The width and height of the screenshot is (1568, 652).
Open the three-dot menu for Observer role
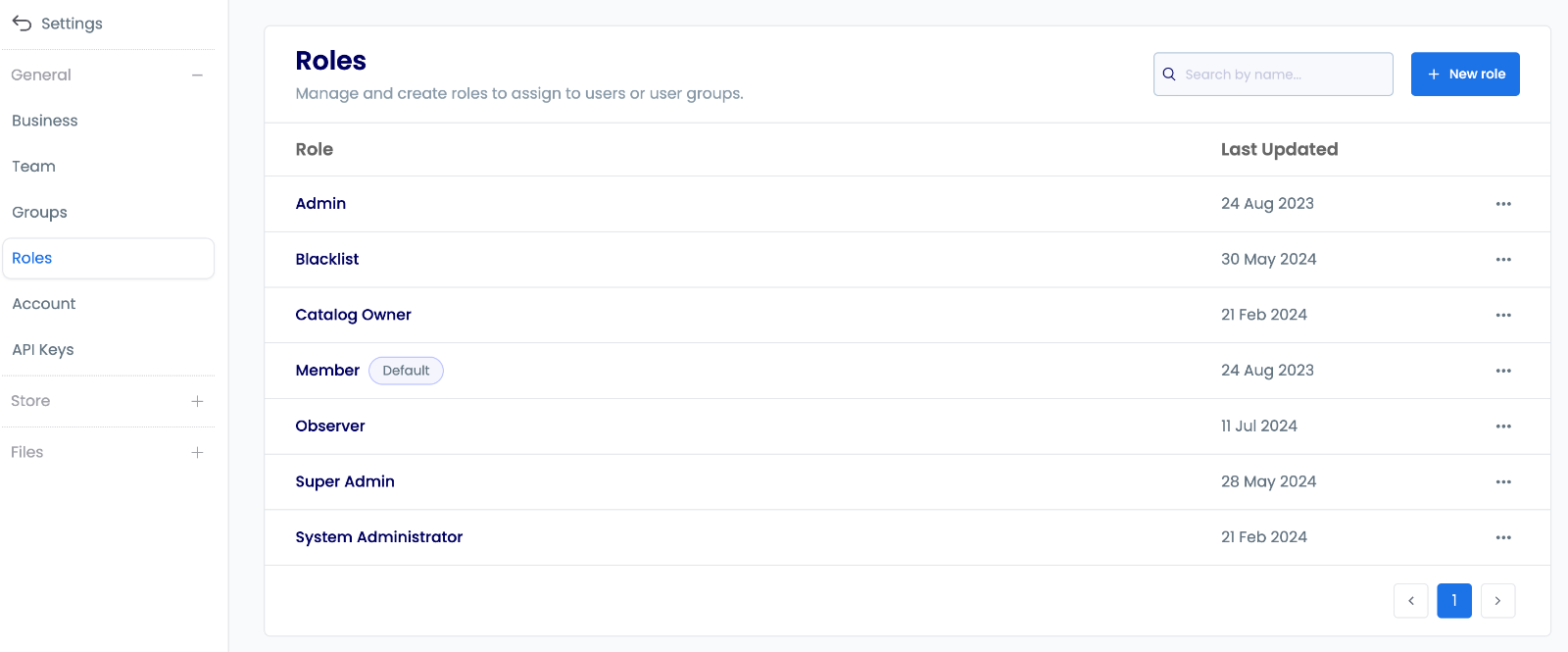click(x=1503, y=426)
